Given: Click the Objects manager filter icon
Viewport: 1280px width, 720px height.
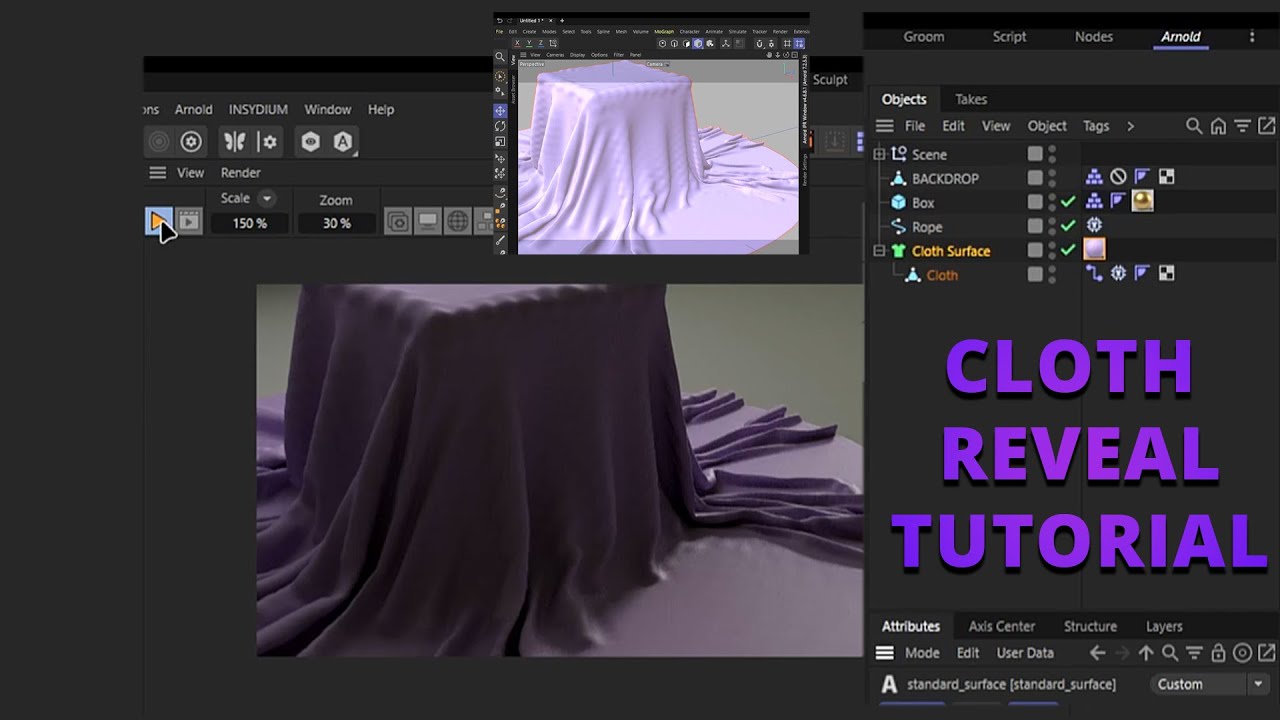Looking at the screenshot, I should pos(1242,126).
